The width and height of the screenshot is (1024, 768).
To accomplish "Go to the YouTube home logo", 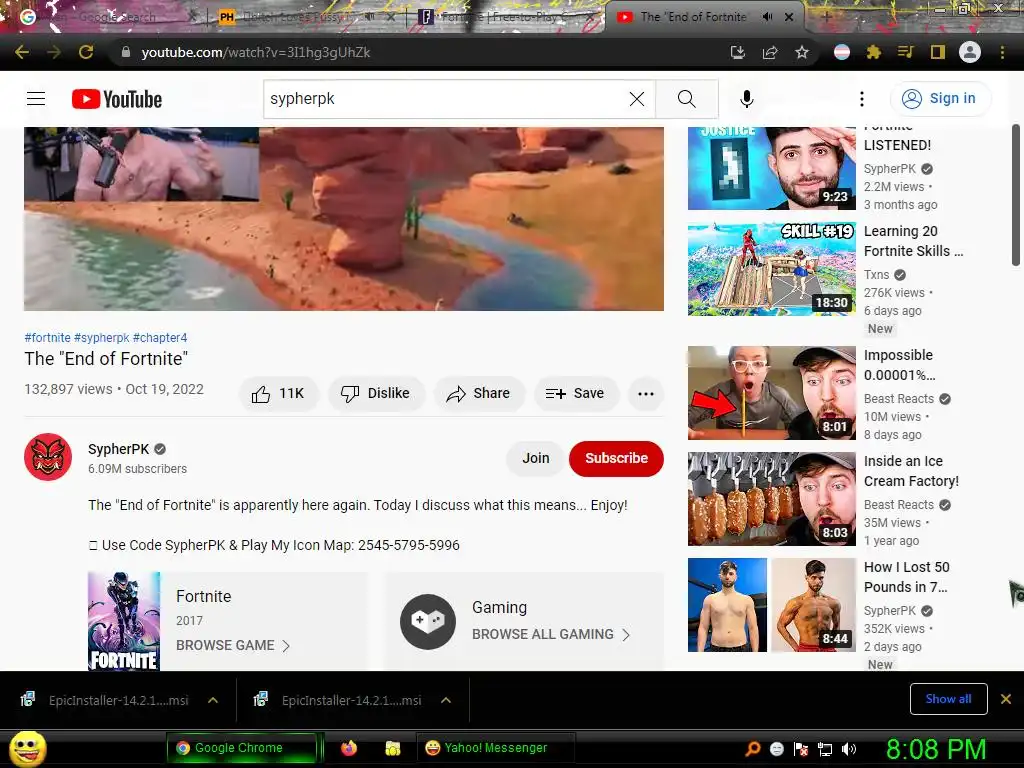I will (x=117, y=99).
